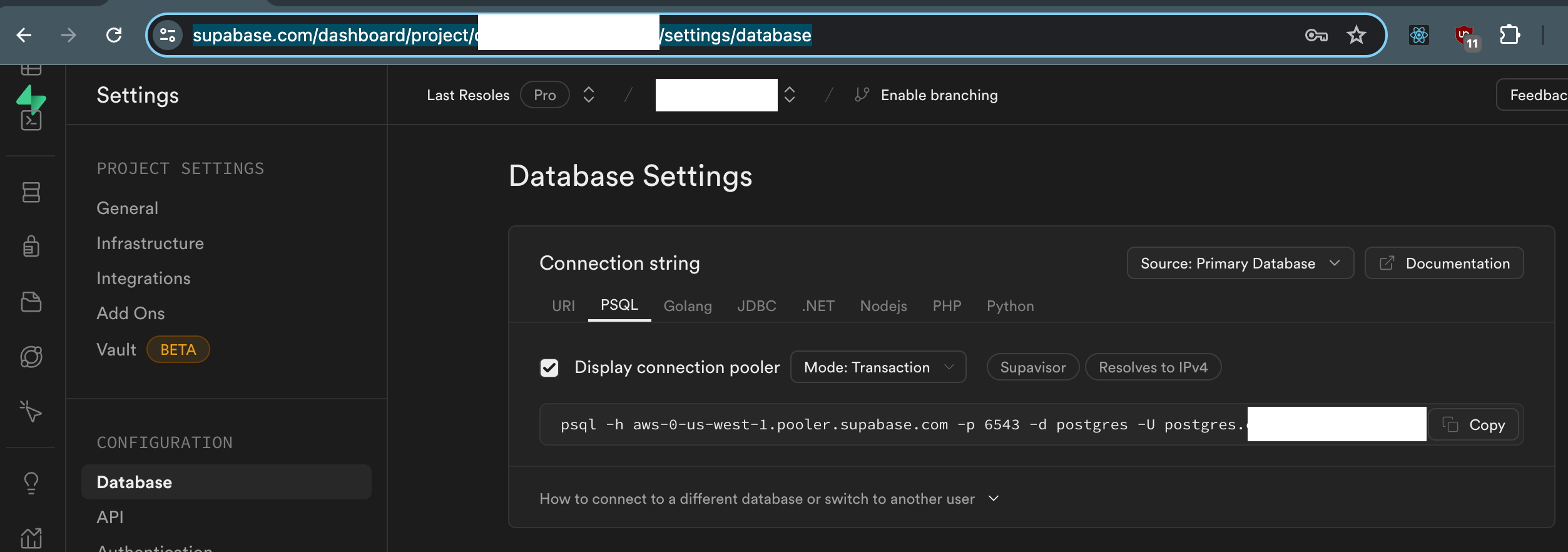1568x552 pixels.
Task: Select Database under Configuration
Action: click(227, 482)
